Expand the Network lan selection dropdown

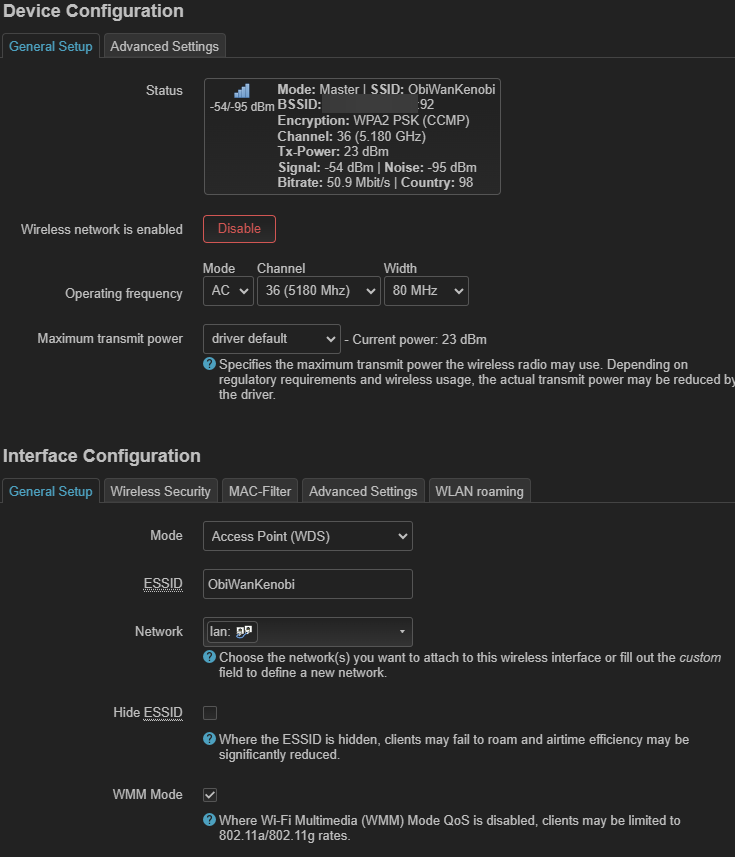point(307,632)
